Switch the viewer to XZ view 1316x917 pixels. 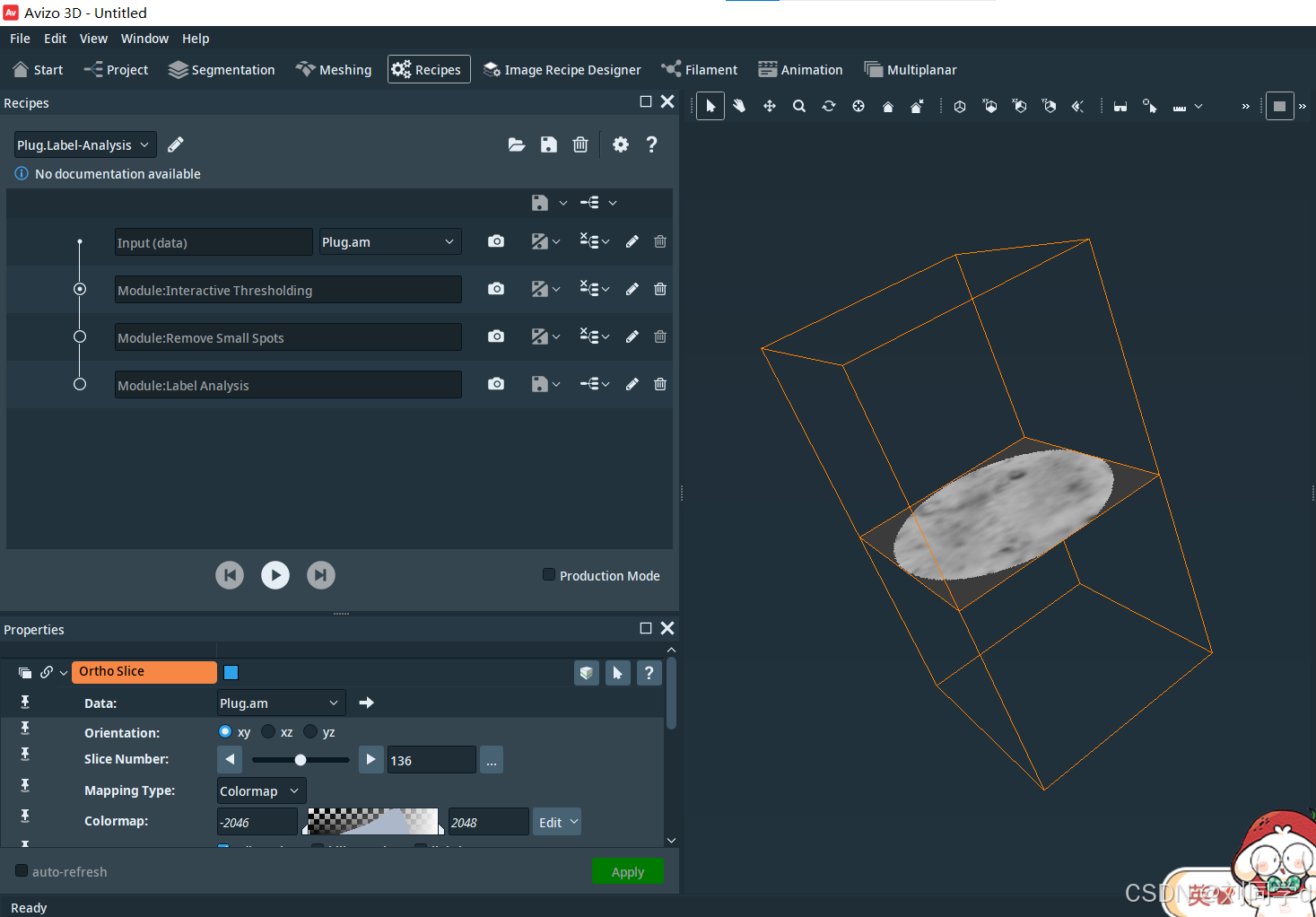[1020, 106]
